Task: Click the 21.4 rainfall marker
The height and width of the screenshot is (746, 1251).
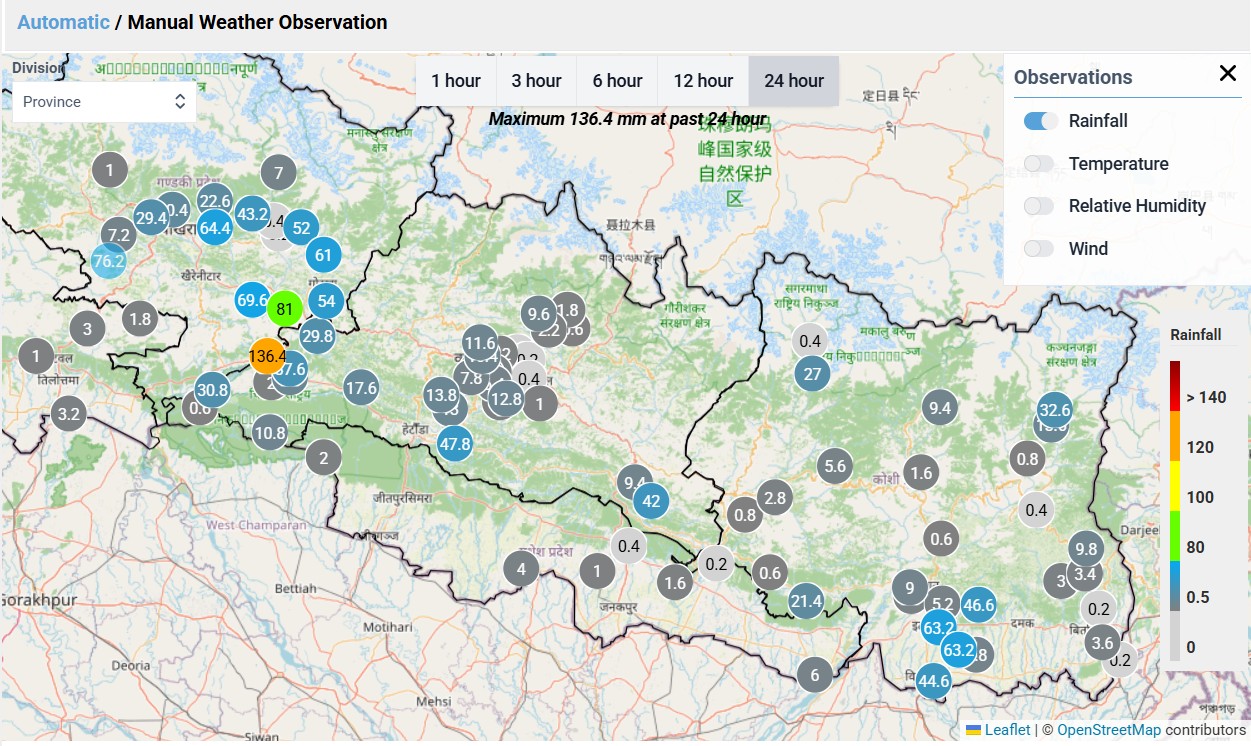Action: coord(806,601)
